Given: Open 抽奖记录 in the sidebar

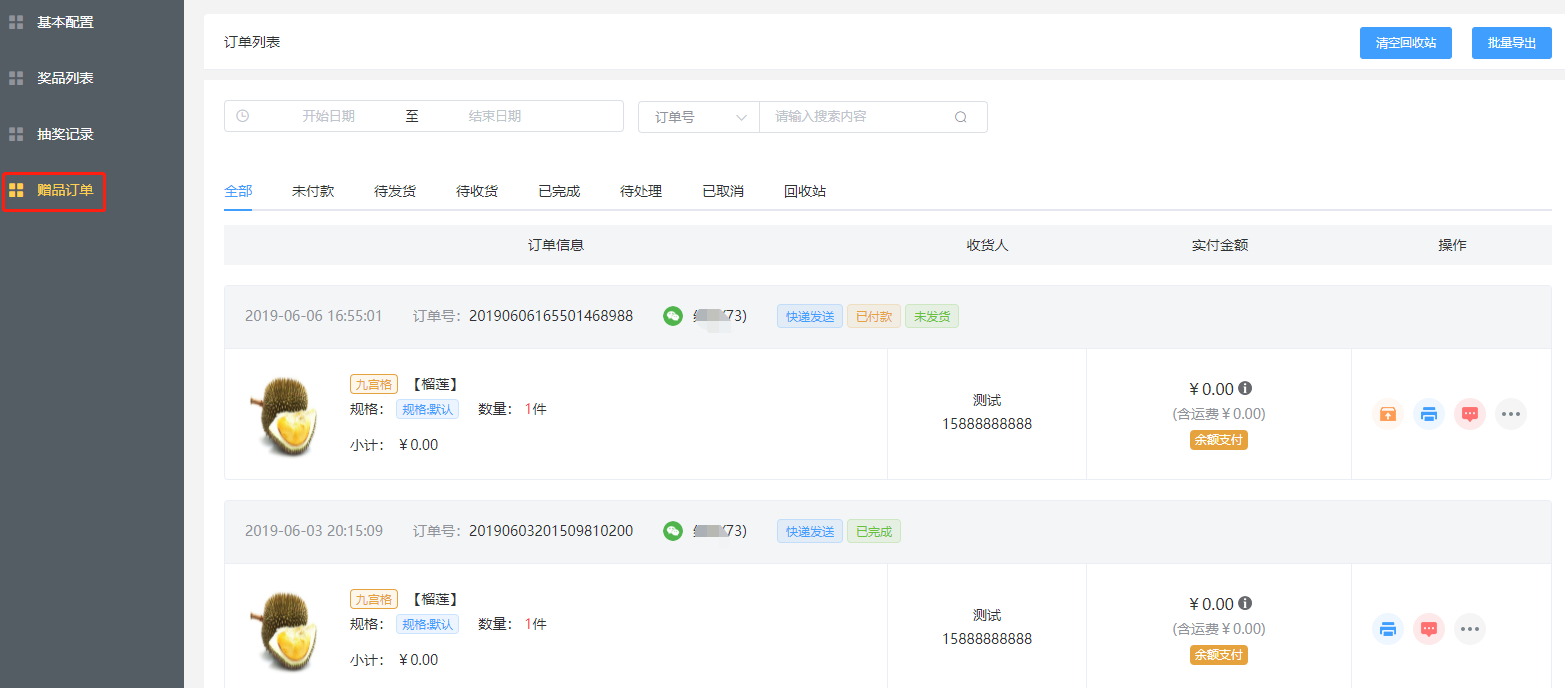Looking at the screenshot, I should pyautogui.click(x=65, y=134).
